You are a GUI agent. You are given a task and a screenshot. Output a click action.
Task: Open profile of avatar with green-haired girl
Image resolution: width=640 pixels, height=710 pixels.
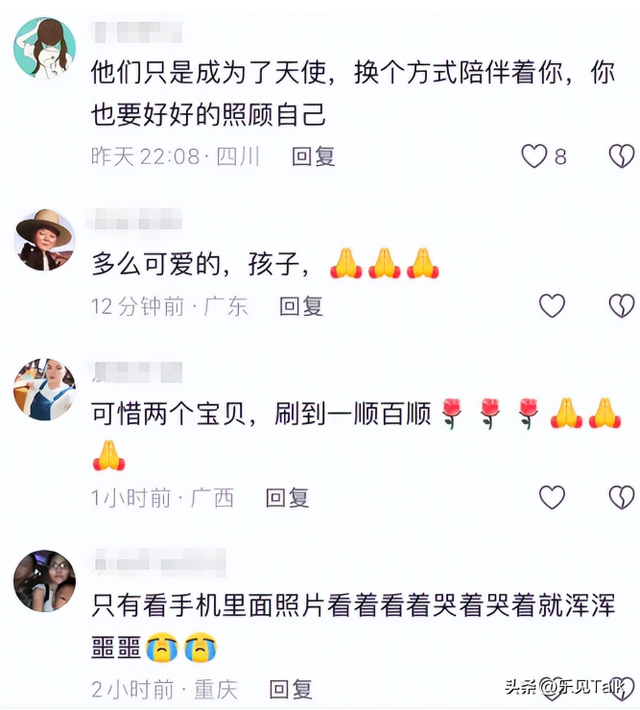45,48
